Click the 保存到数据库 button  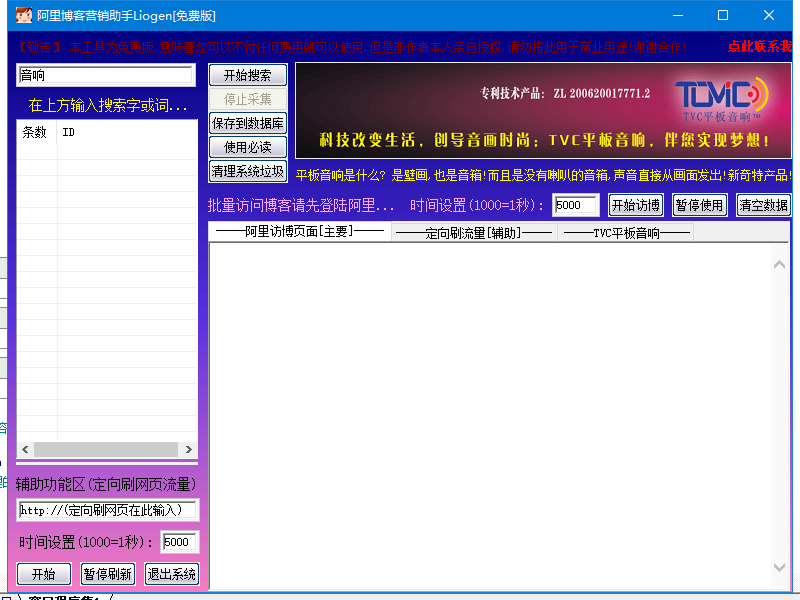247,123
